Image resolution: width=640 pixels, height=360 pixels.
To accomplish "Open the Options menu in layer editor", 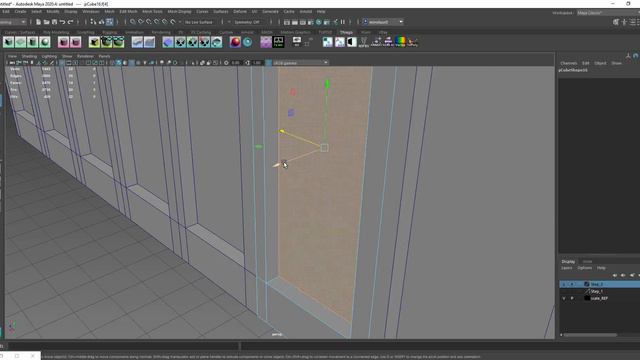I will (x=584, y=268).
